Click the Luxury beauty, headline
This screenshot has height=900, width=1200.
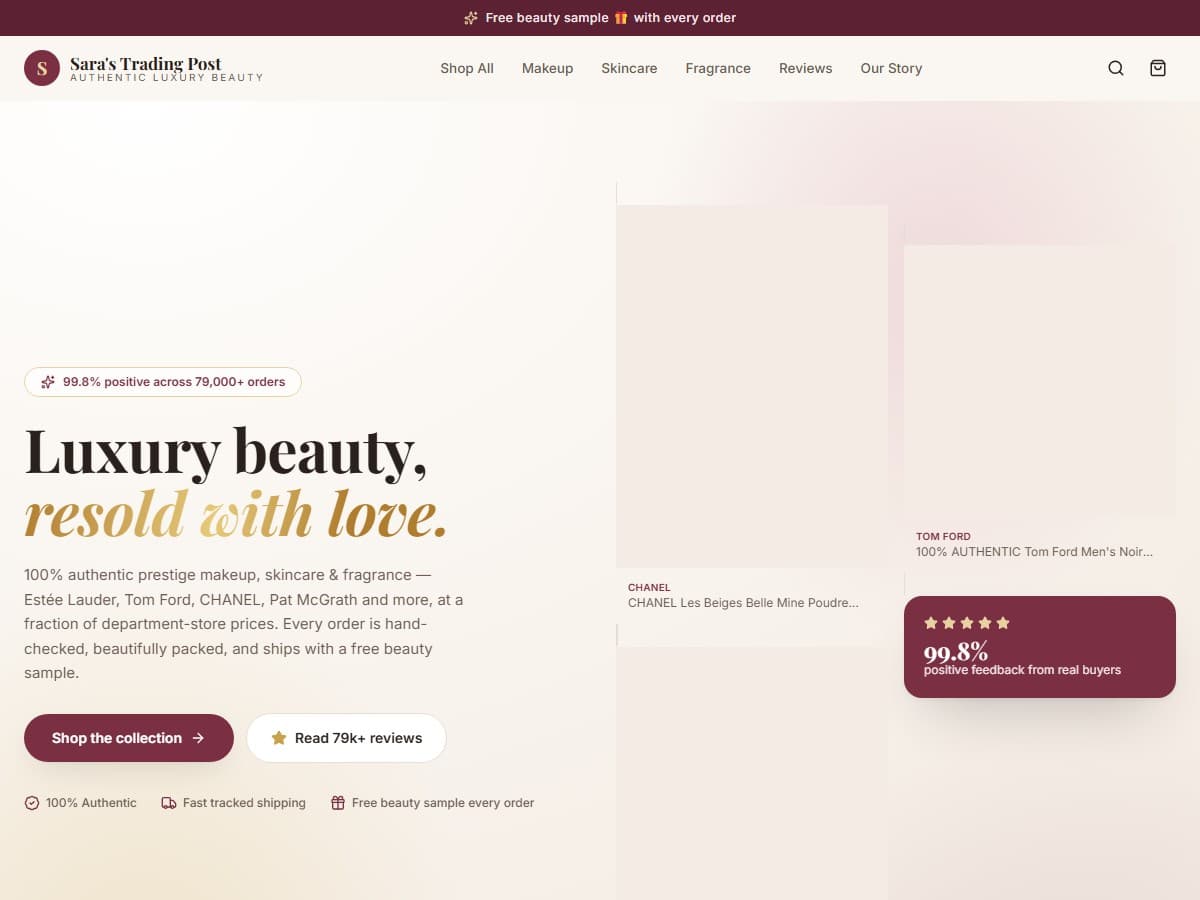226,451
